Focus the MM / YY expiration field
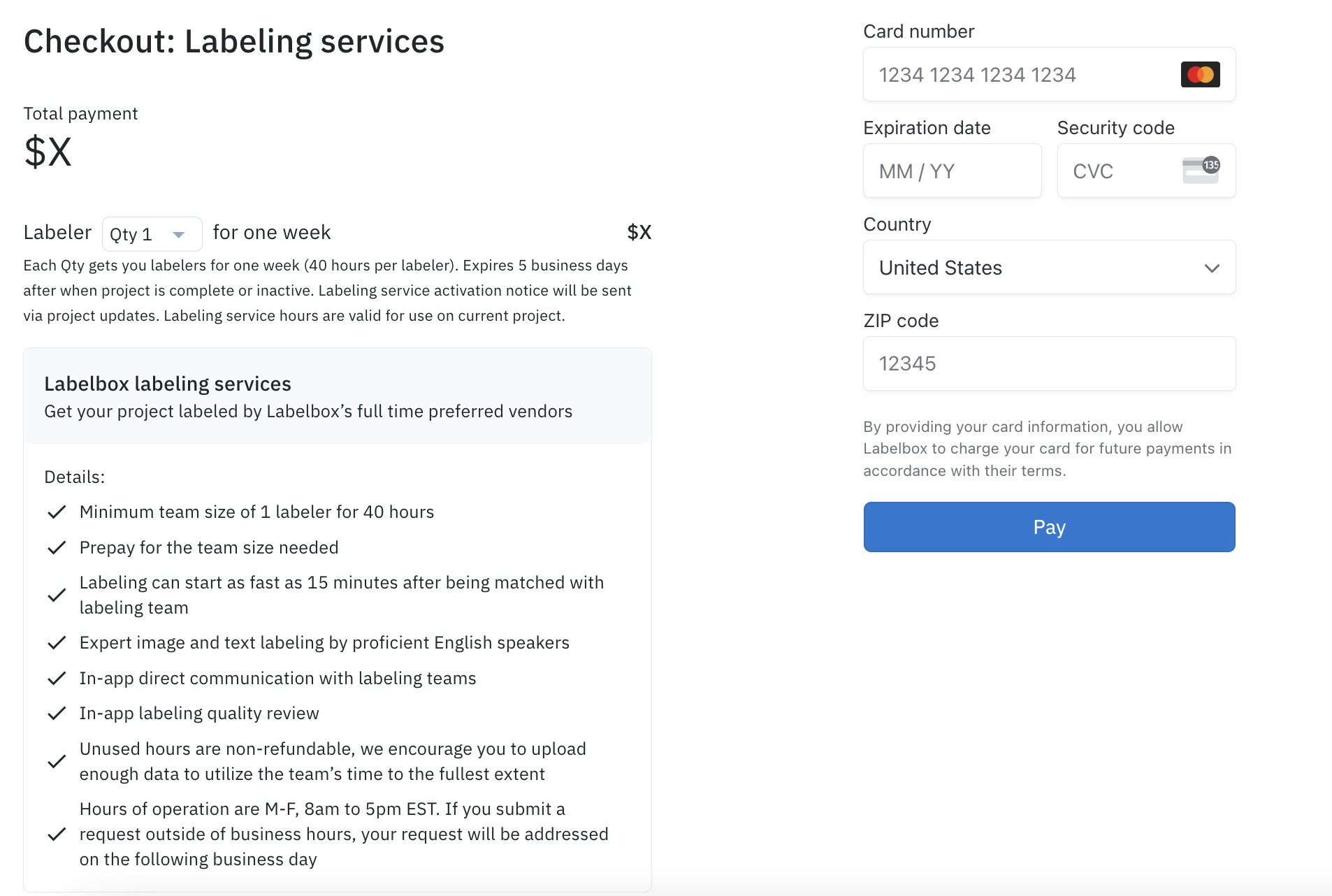Image resolution: width=1332 pixels, height=896 pixels. tap(952, 171)
